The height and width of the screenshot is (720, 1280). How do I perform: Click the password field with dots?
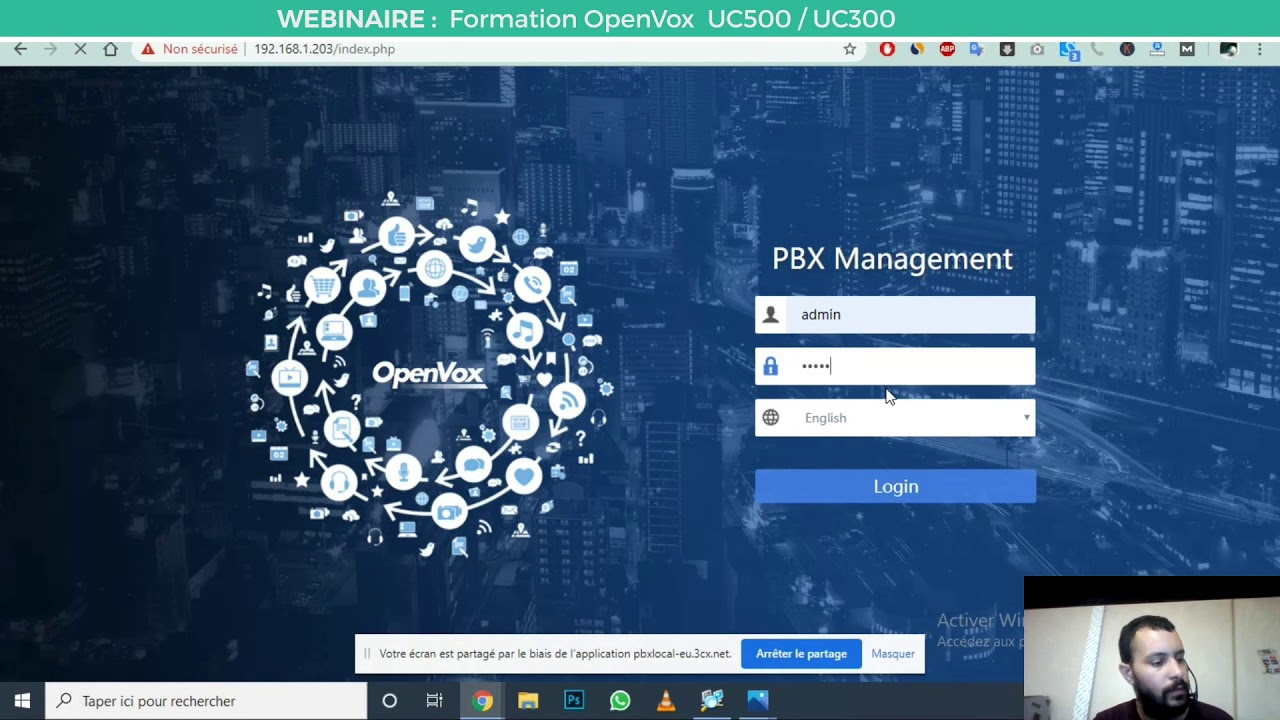click(x=895, y=366)
